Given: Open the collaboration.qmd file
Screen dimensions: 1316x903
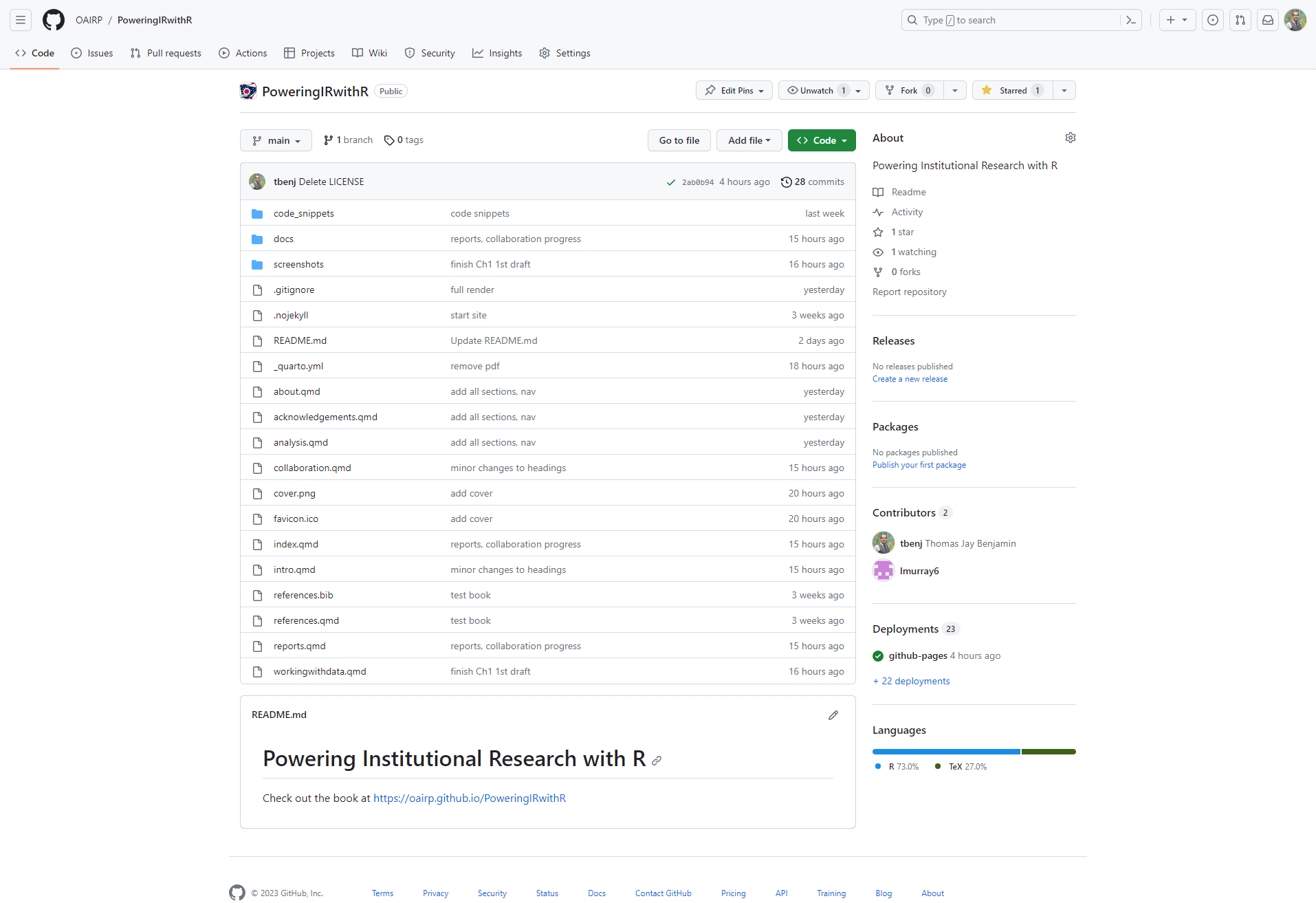Looking at the screenshot, I should point(312,468).
